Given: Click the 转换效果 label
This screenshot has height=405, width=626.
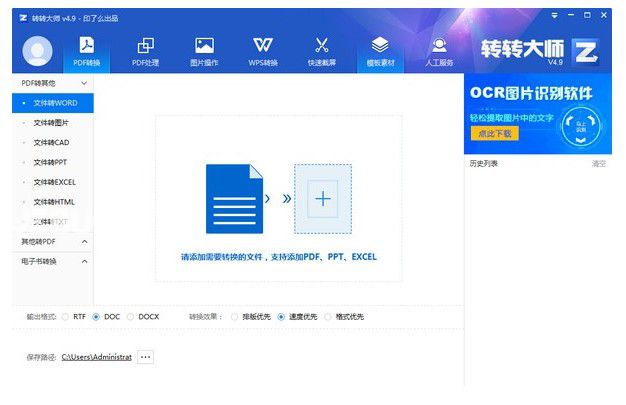Looking at the screenshot, I should pyautogui.click(x=206, y=317).
